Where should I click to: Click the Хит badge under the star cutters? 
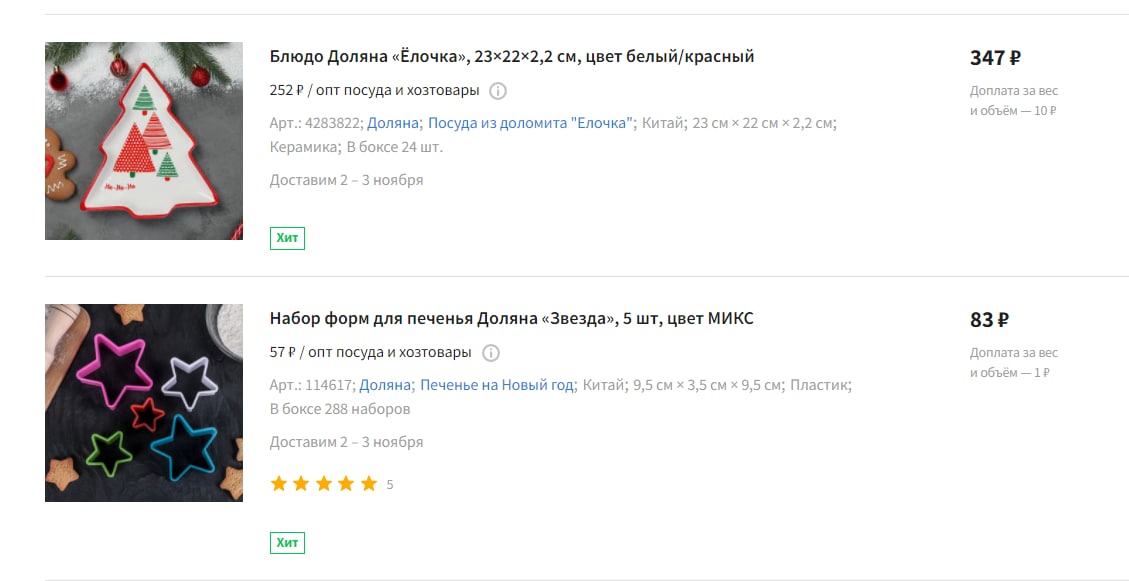pyautogui.click(x=287, y=543)
